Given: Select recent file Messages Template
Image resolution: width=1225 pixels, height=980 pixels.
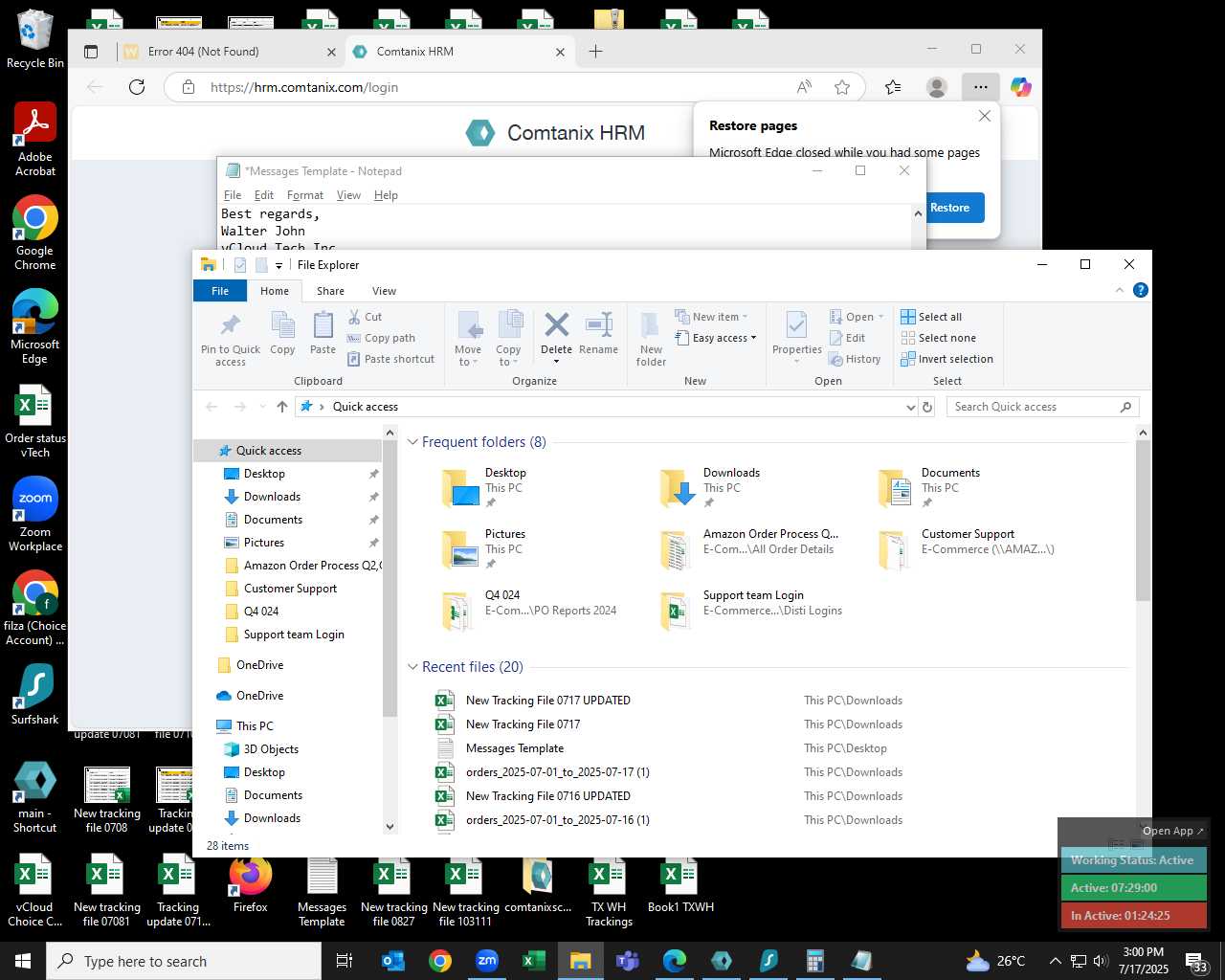Looking at the screenshot, I should pyautogui.click(x=514, y=748).
